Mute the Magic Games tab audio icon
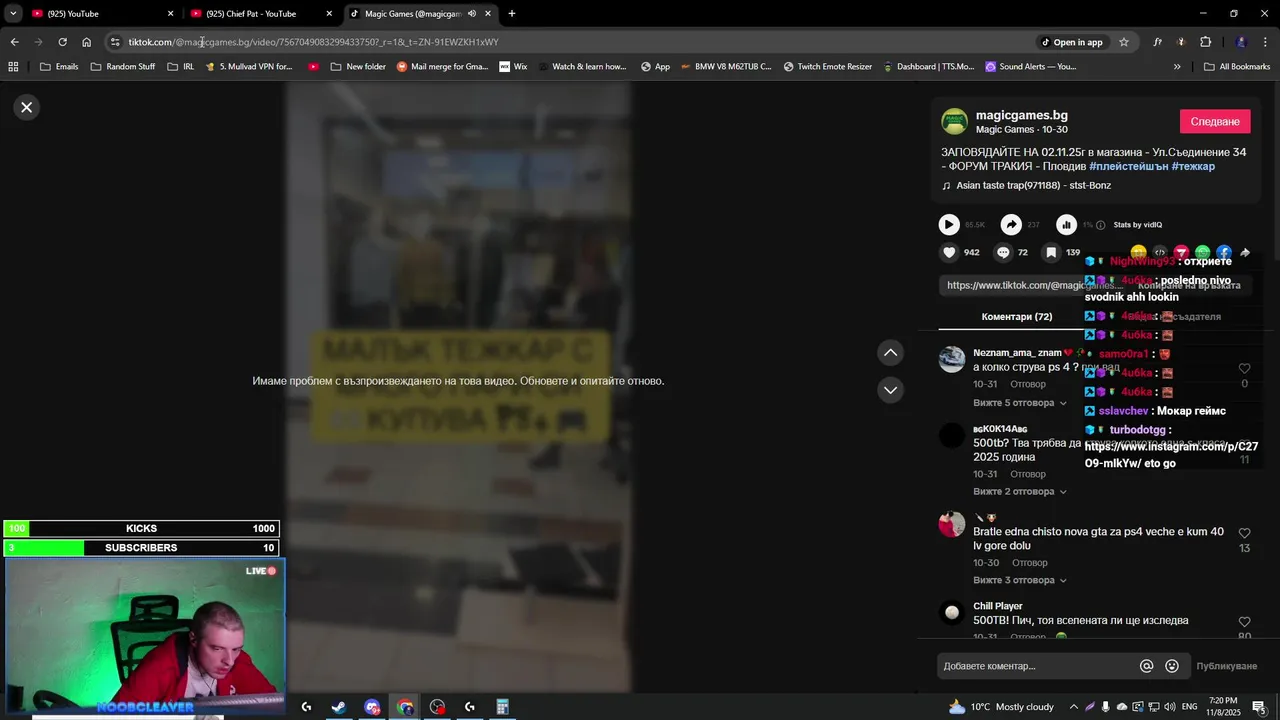Viewport: 1280px width, 720px height. click(x=471, y=14)
